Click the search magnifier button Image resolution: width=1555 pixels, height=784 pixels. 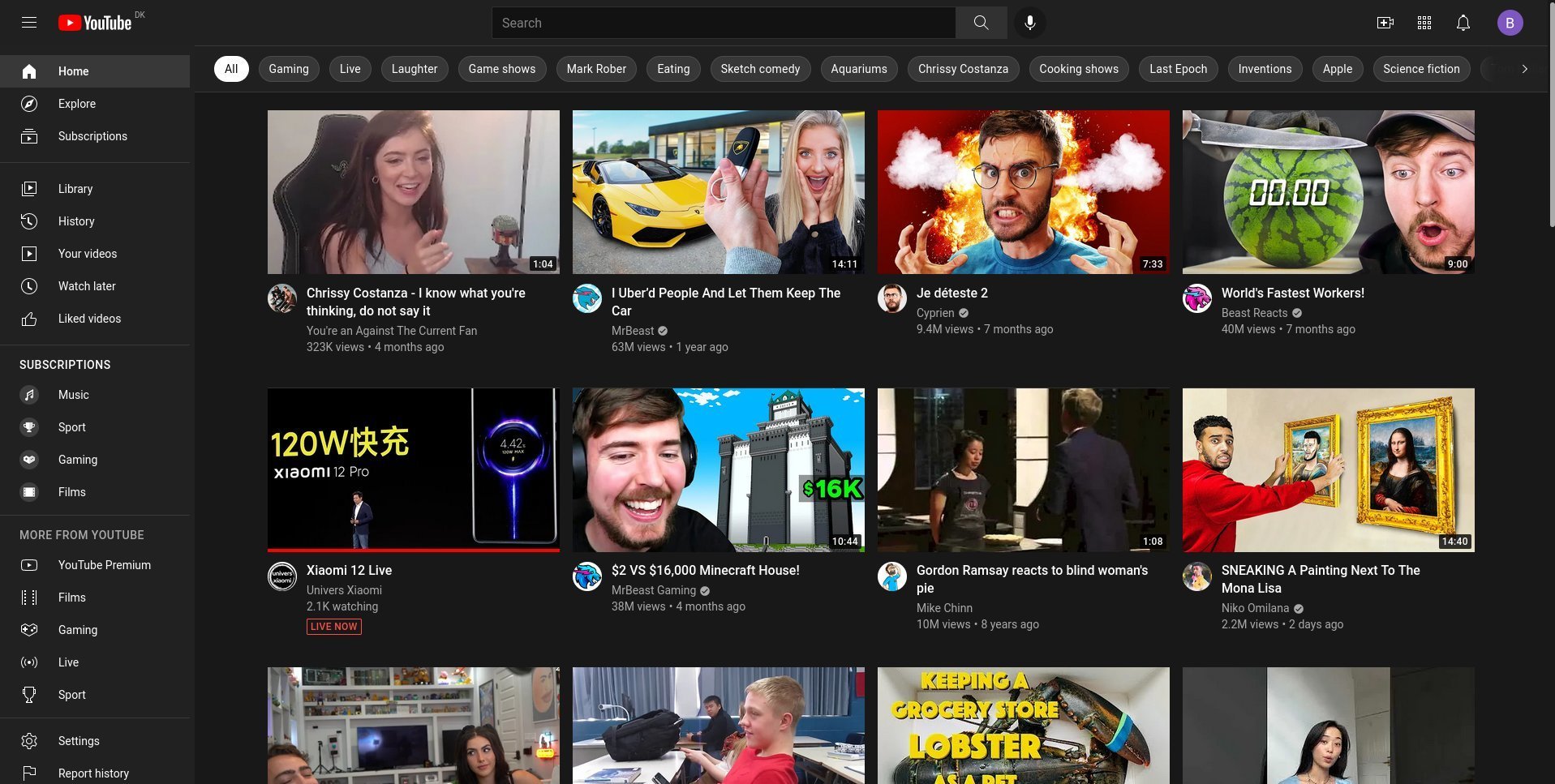pos(981,23)
